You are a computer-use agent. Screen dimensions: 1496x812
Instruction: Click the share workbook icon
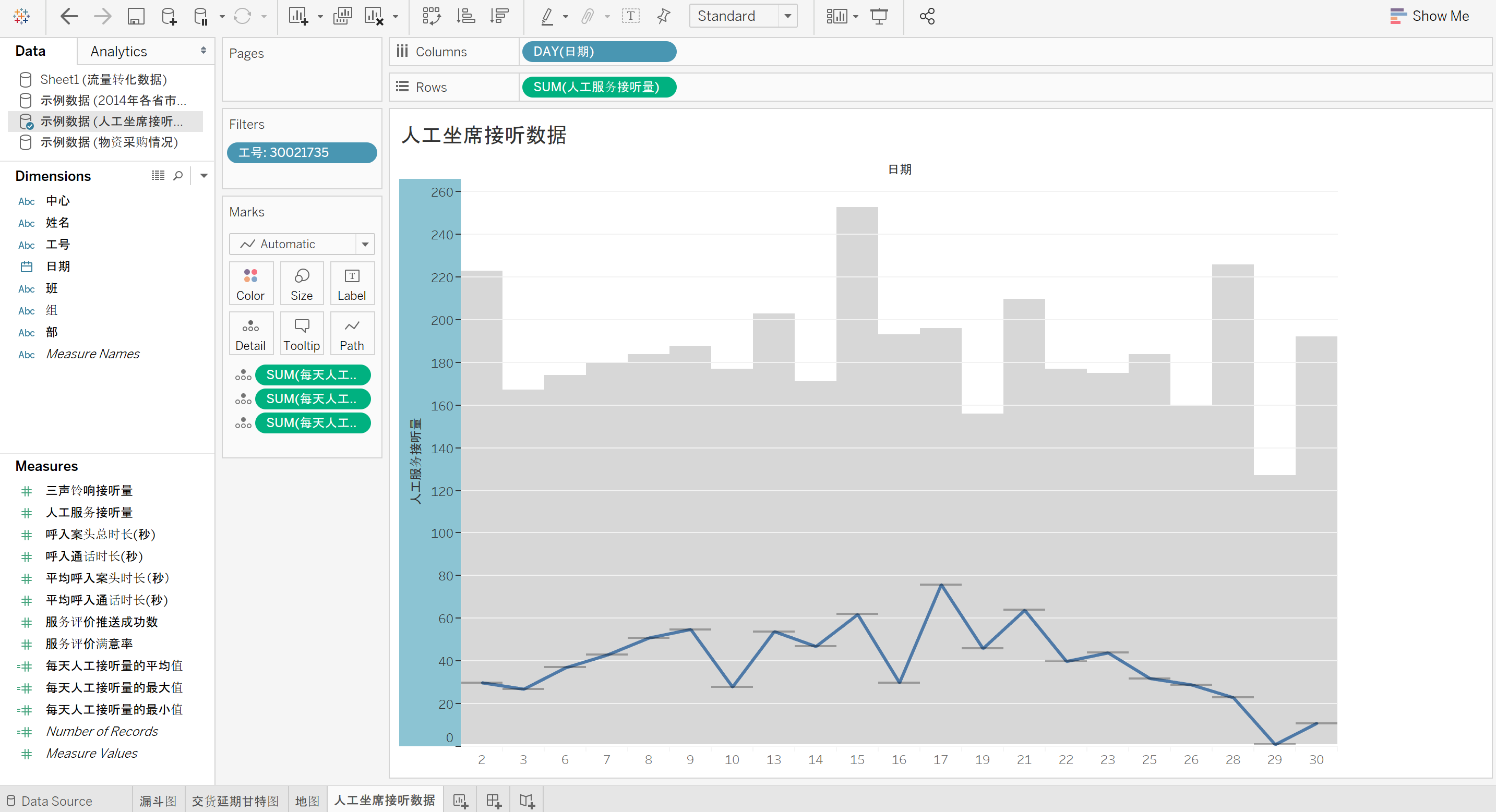point(927,16)
